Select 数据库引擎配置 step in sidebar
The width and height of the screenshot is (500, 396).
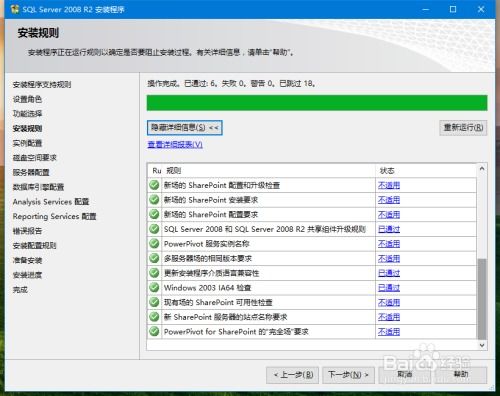38,187
